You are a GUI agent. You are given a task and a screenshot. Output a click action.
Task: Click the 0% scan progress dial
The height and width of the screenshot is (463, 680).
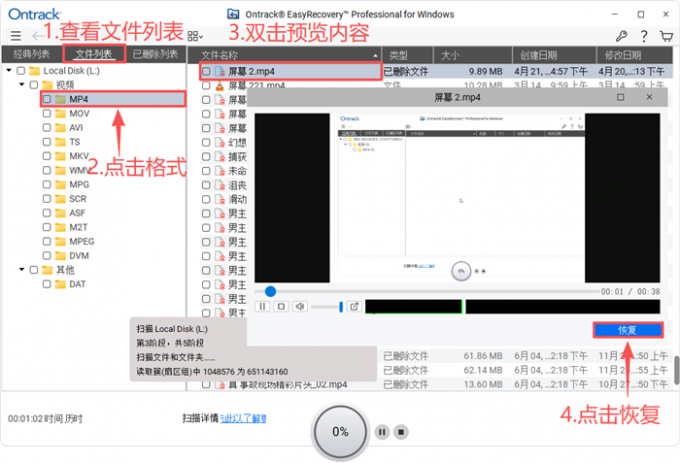[x=340, y=432]
